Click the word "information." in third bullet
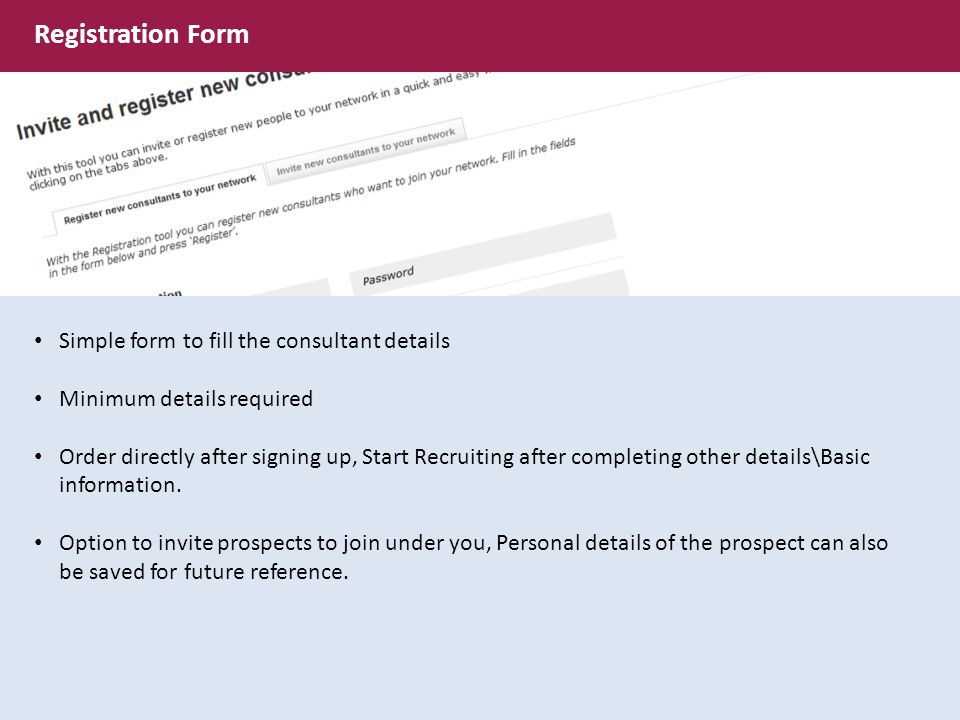 120,485
